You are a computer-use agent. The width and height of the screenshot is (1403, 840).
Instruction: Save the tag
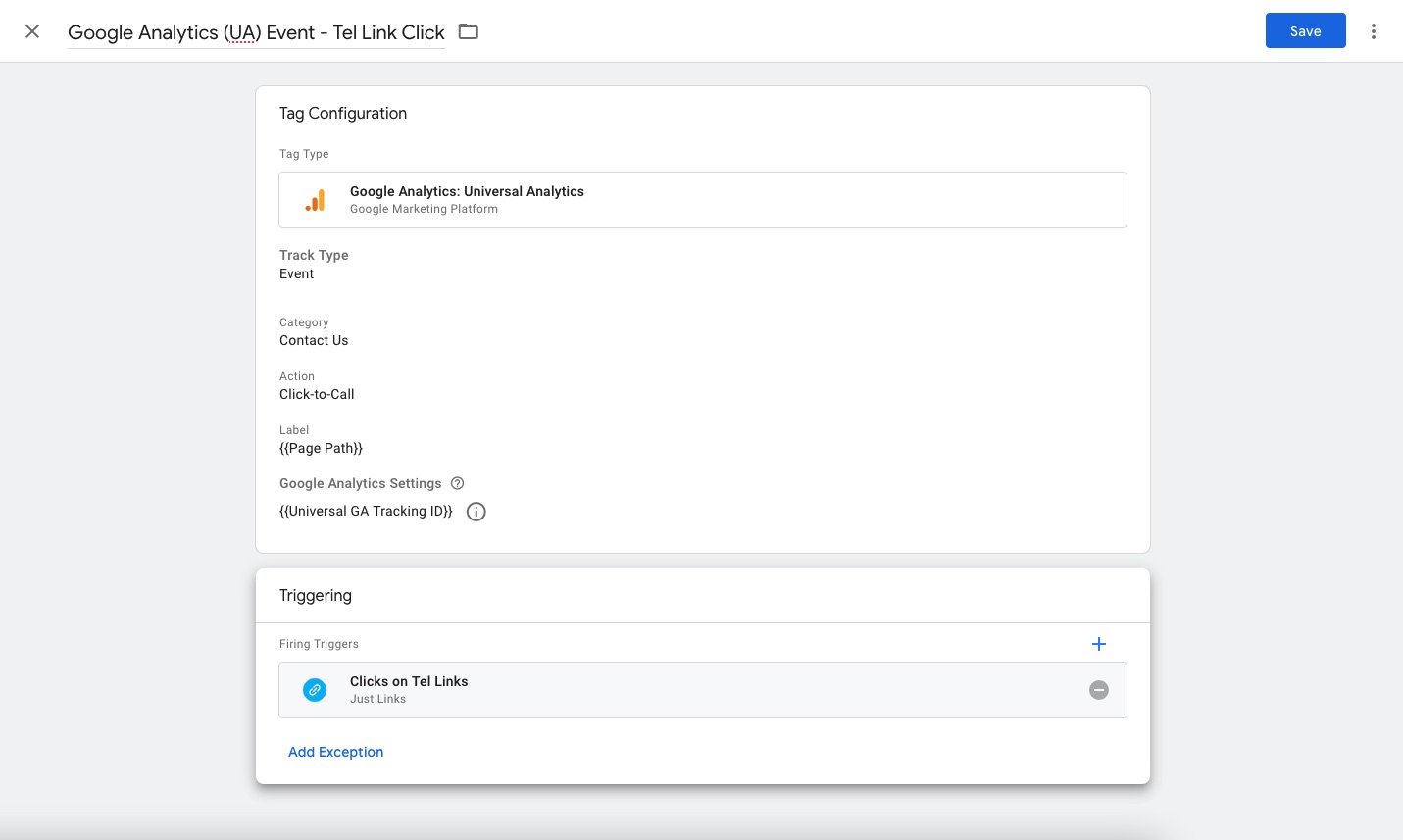pos(1305,31)
